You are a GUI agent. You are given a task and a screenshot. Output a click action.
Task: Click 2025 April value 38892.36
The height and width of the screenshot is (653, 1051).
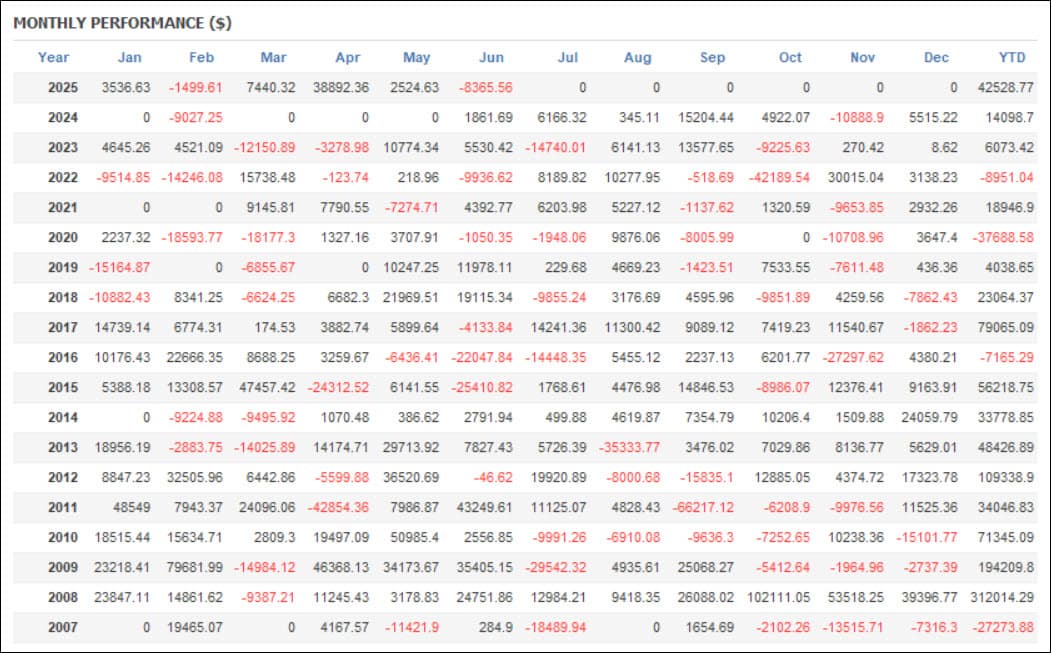coord(341,88)
